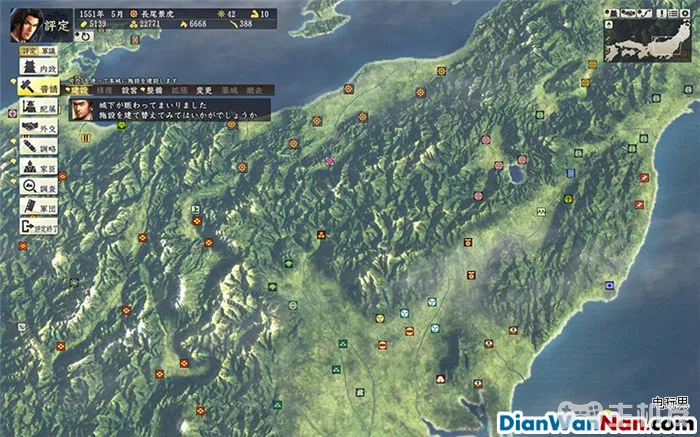Open settings gear above the minimap
The height and width of the screenshot is (437, 700).
[685, 13]
